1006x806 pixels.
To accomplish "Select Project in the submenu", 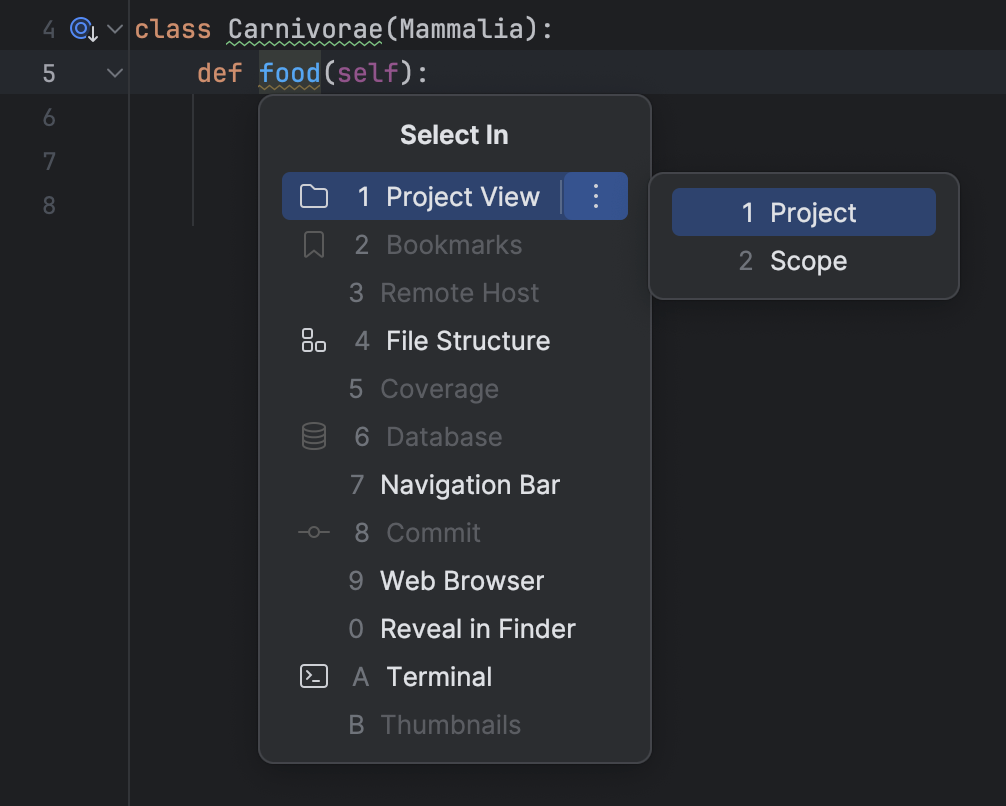I will click(x=803, y=212).
